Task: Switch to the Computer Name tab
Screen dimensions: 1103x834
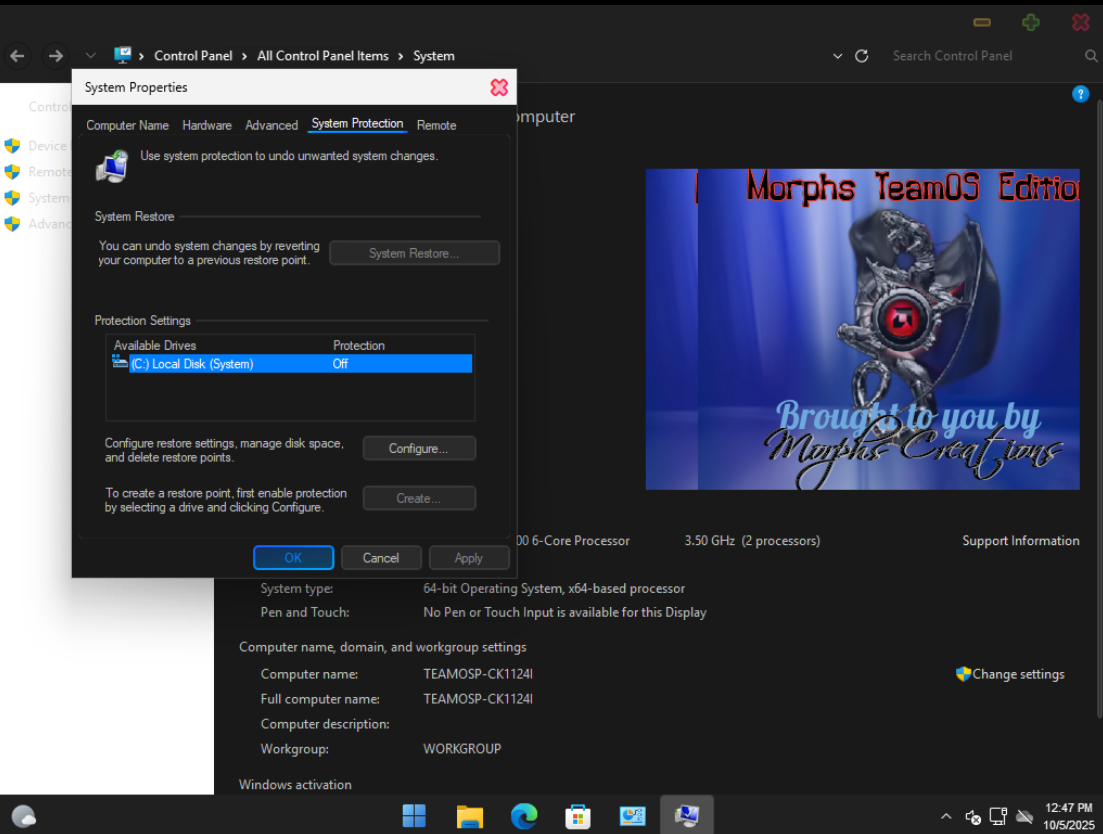Action: [127, 125]
